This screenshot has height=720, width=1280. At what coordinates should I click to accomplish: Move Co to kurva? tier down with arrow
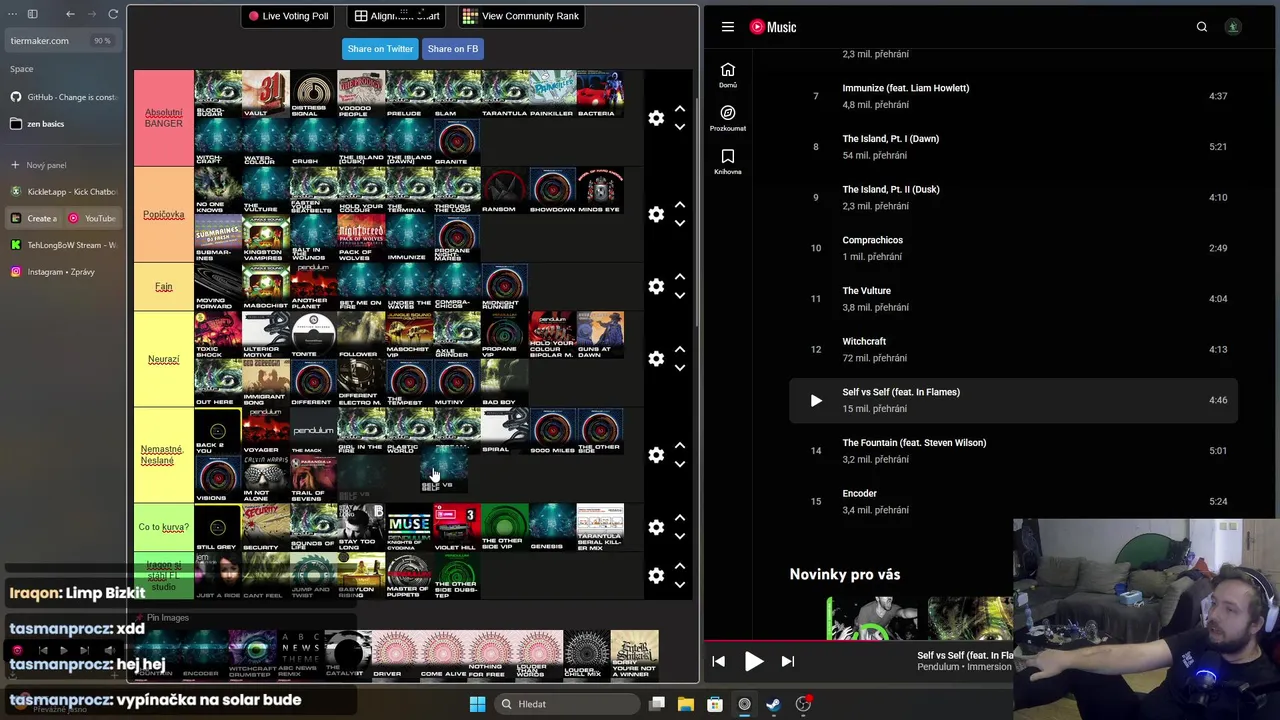pyautogui.click(x=680, y=536)
